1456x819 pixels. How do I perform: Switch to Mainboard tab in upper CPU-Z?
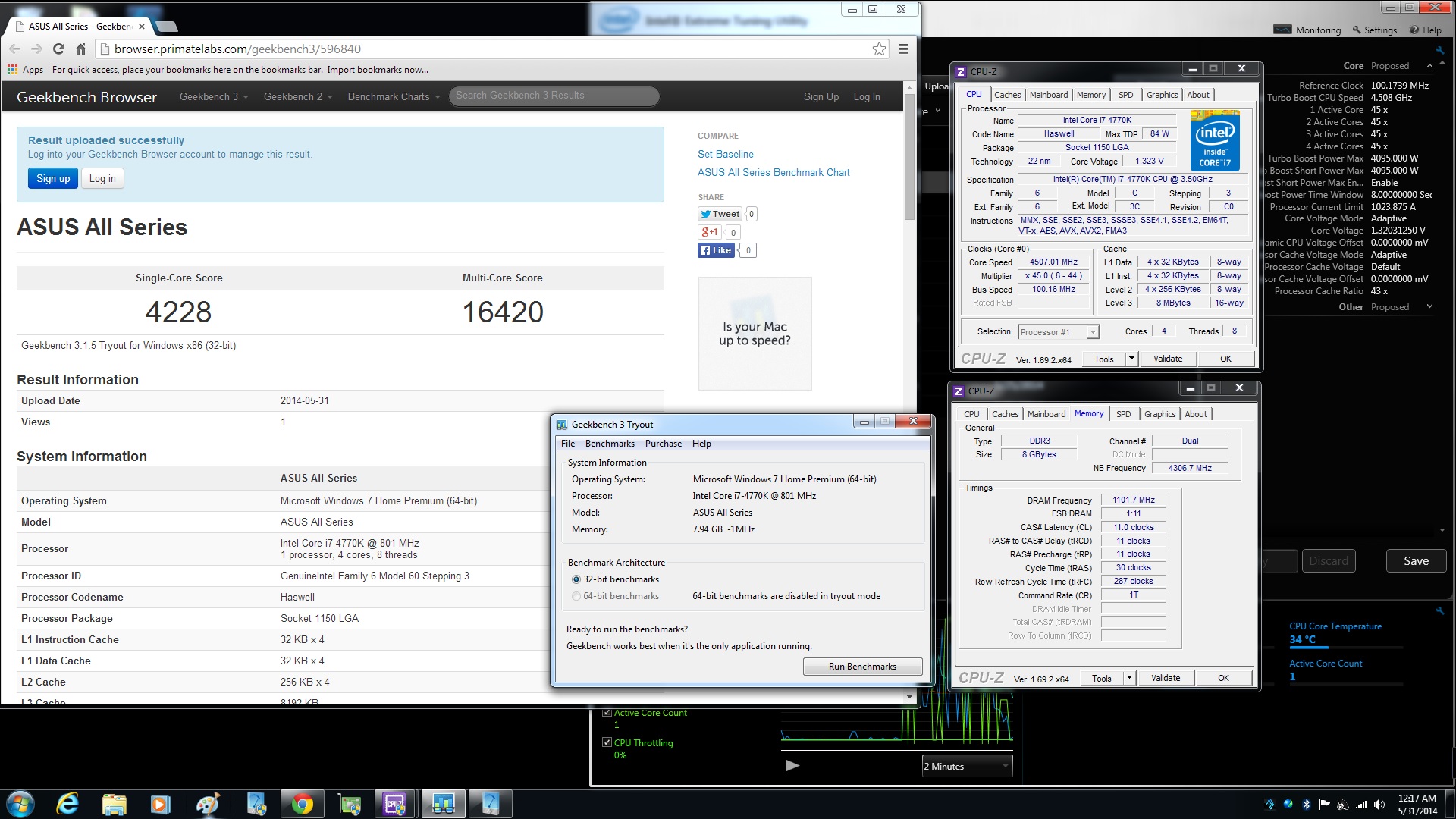pyautogui.click(x=1049, y=95)
